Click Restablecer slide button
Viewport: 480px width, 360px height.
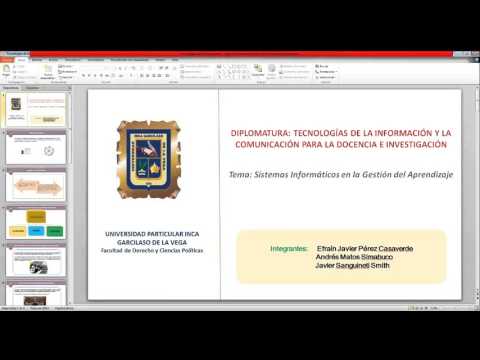[68, 72]
